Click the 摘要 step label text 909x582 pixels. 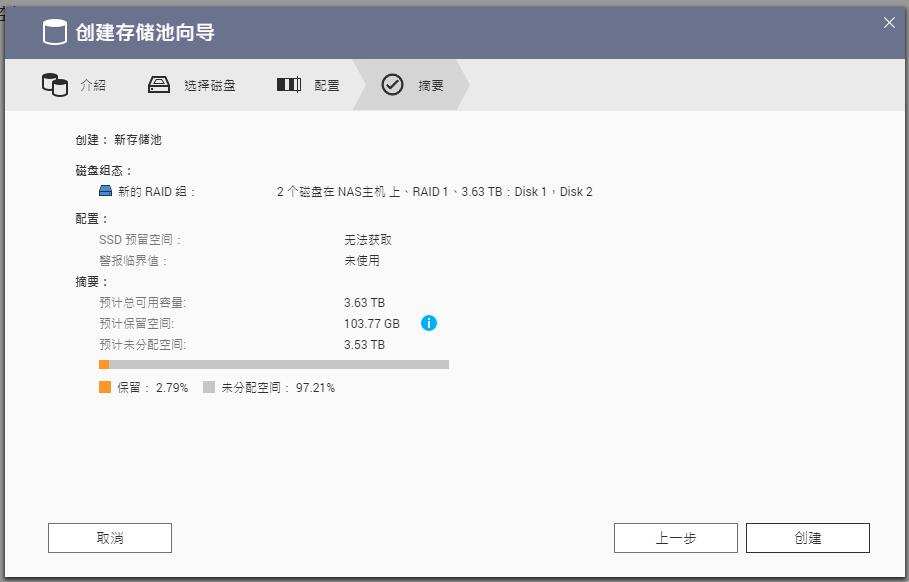[428, 84]
